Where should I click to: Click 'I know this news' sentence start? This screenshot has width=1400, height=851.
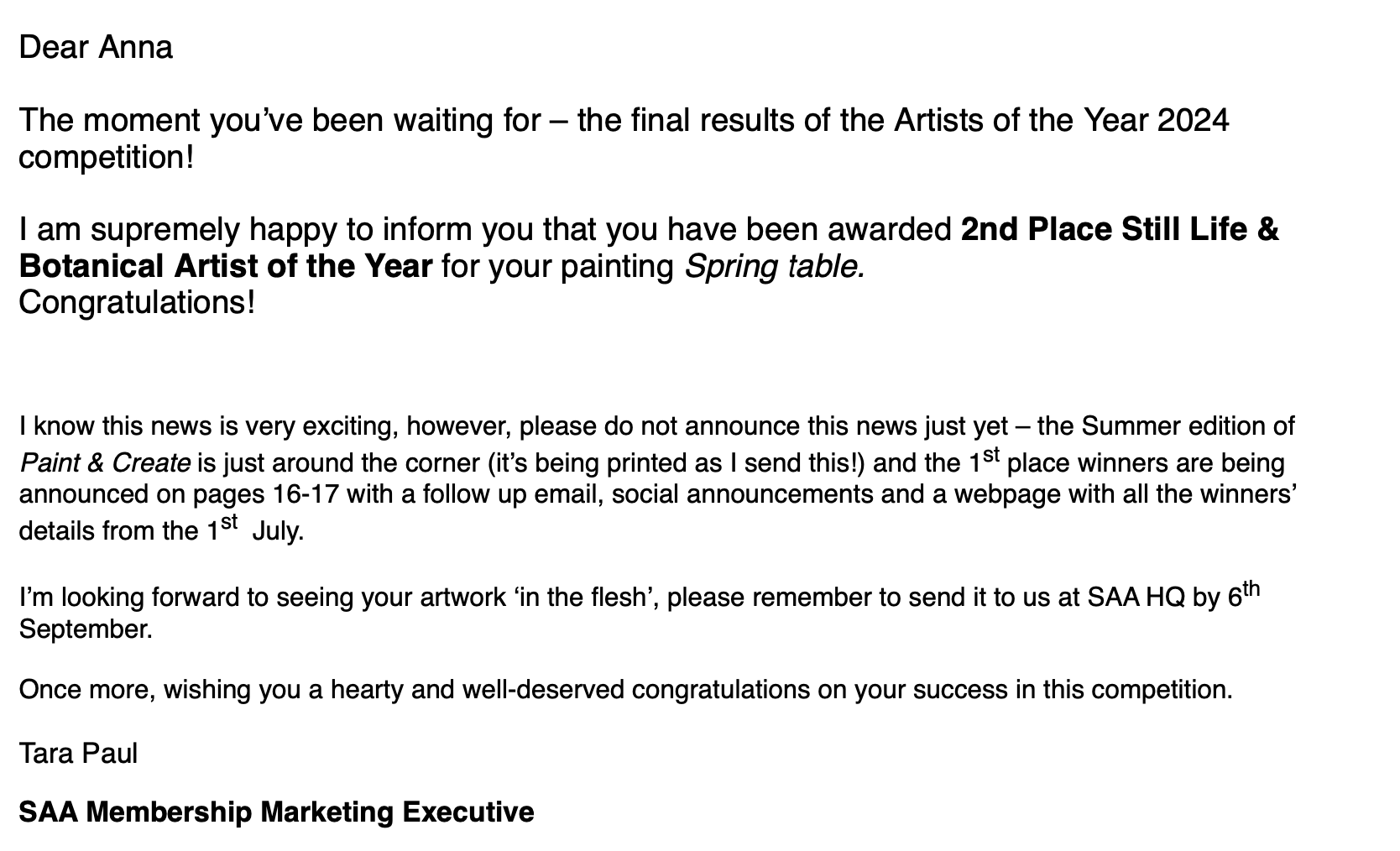pyautogui.click(x=115, y=426)
